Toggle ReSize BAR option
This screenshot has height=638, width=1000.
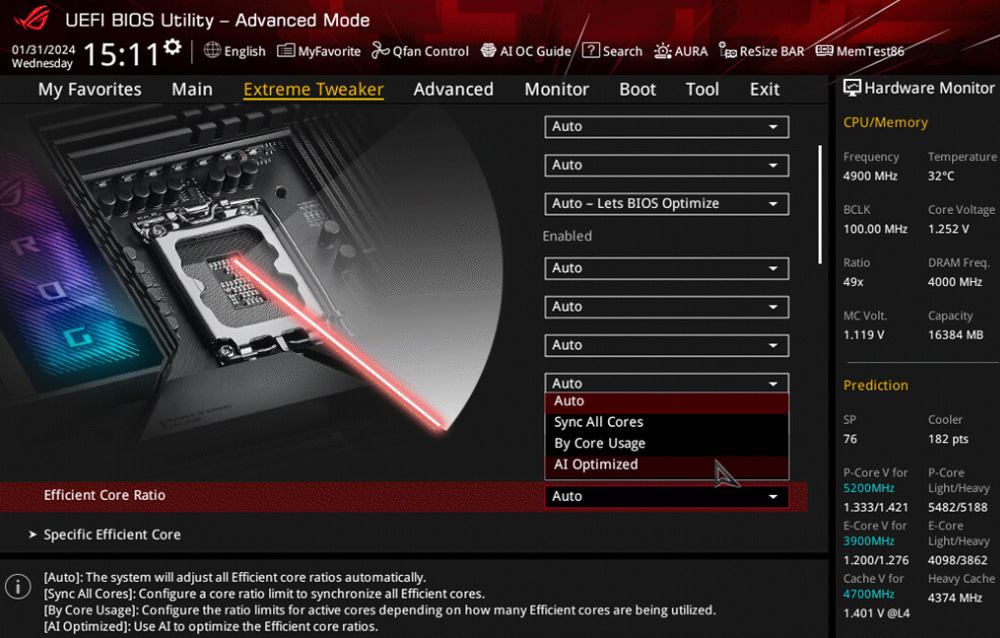(761, 51)
